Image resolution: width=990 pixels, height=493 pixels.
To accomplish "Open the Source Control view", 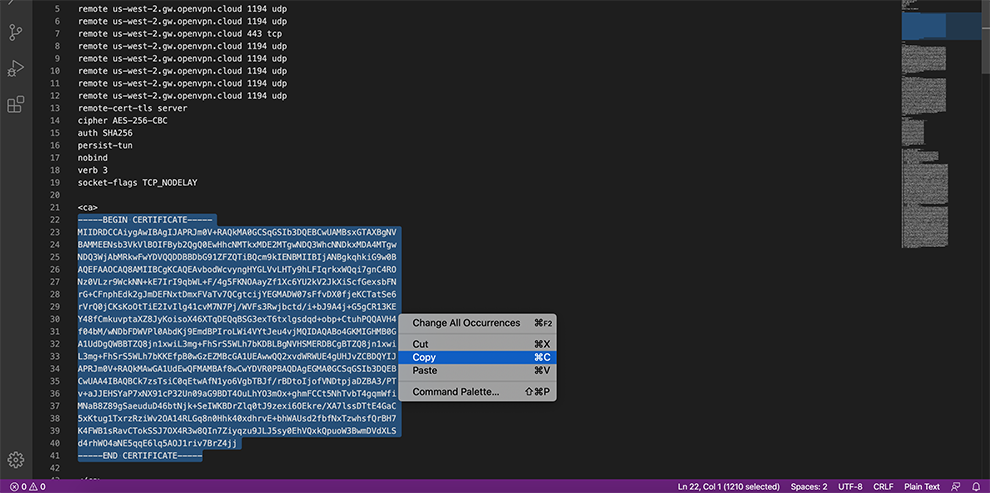I will (x=16, y=32).
